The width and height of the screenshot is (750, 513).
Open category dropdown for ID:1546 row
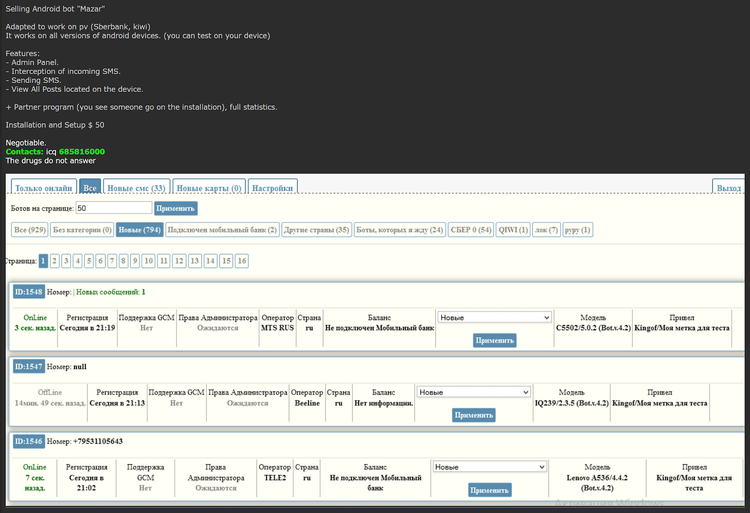pos(490,467)
